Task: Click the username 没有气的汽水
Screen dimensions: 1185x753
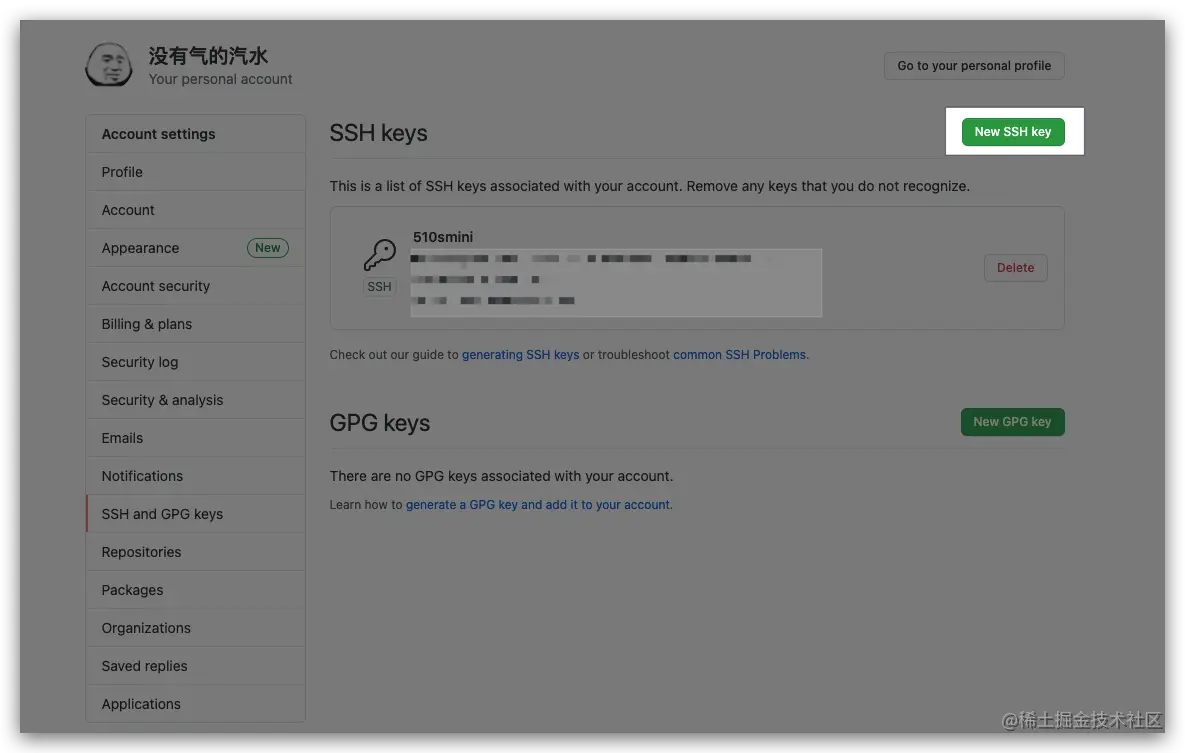Action: tap(208, 56)
